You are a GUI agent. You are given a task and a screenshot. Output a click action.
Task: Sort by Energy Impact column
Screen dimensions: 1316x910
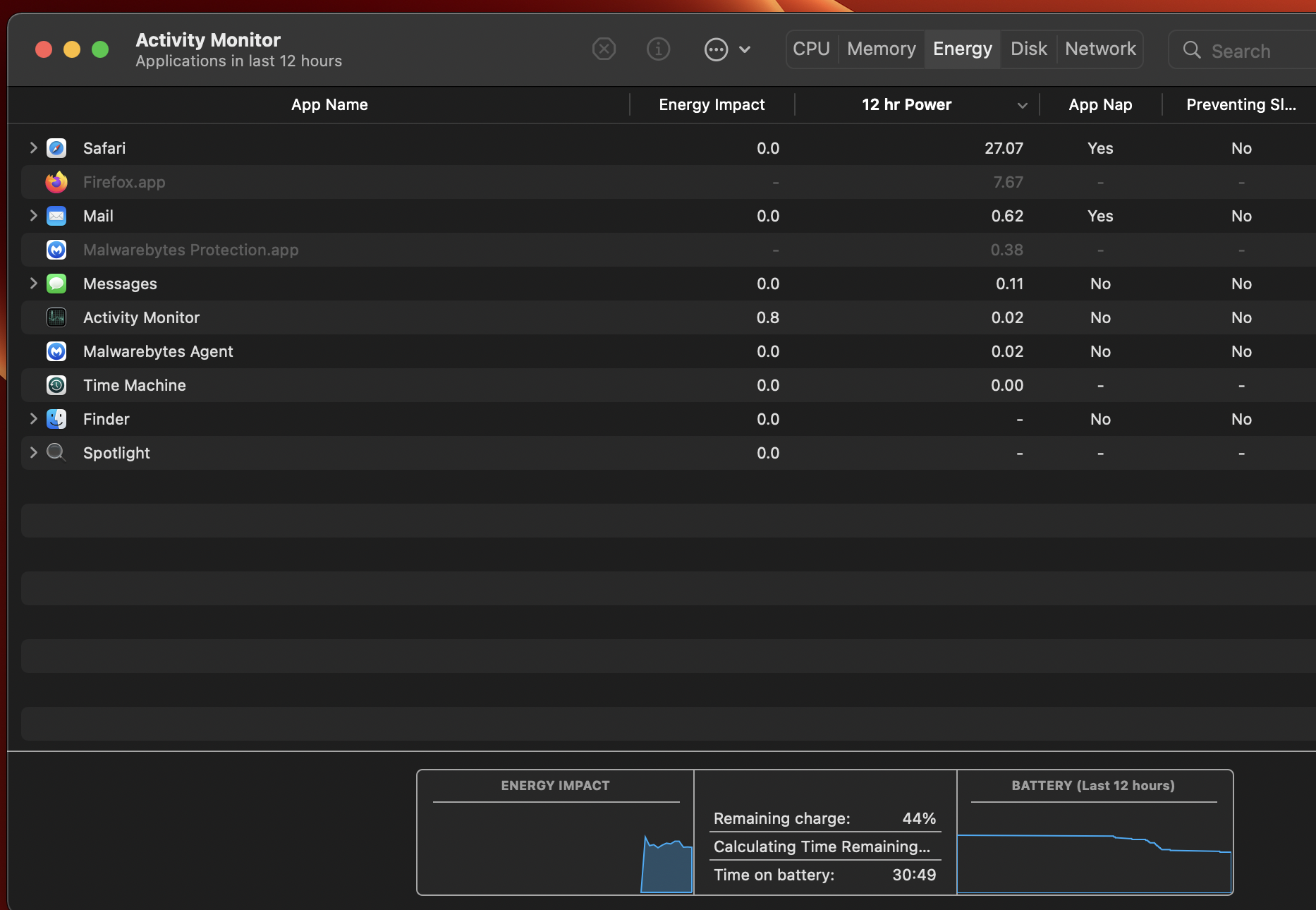(712, 105)
